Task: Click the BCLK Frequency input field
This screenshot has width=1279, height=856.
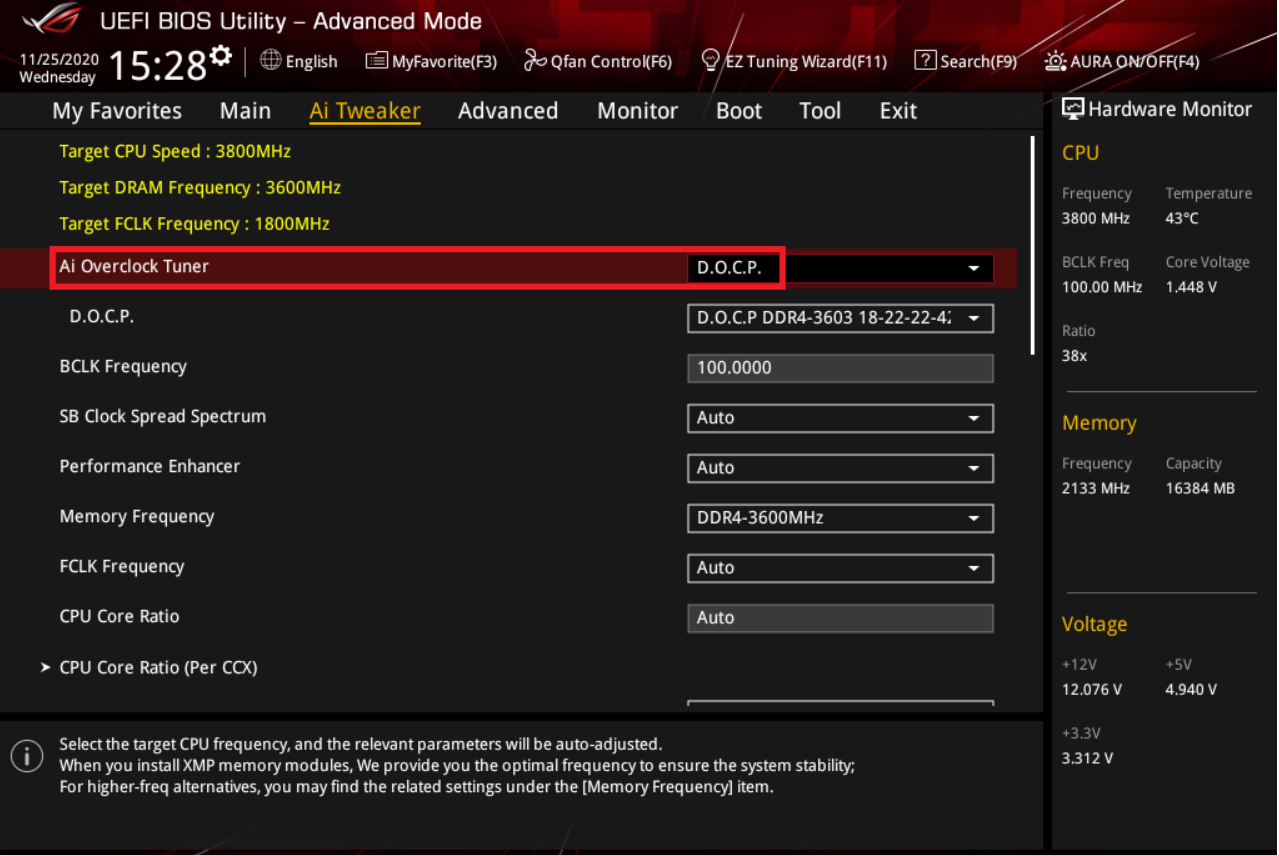Action: point(840,368)
